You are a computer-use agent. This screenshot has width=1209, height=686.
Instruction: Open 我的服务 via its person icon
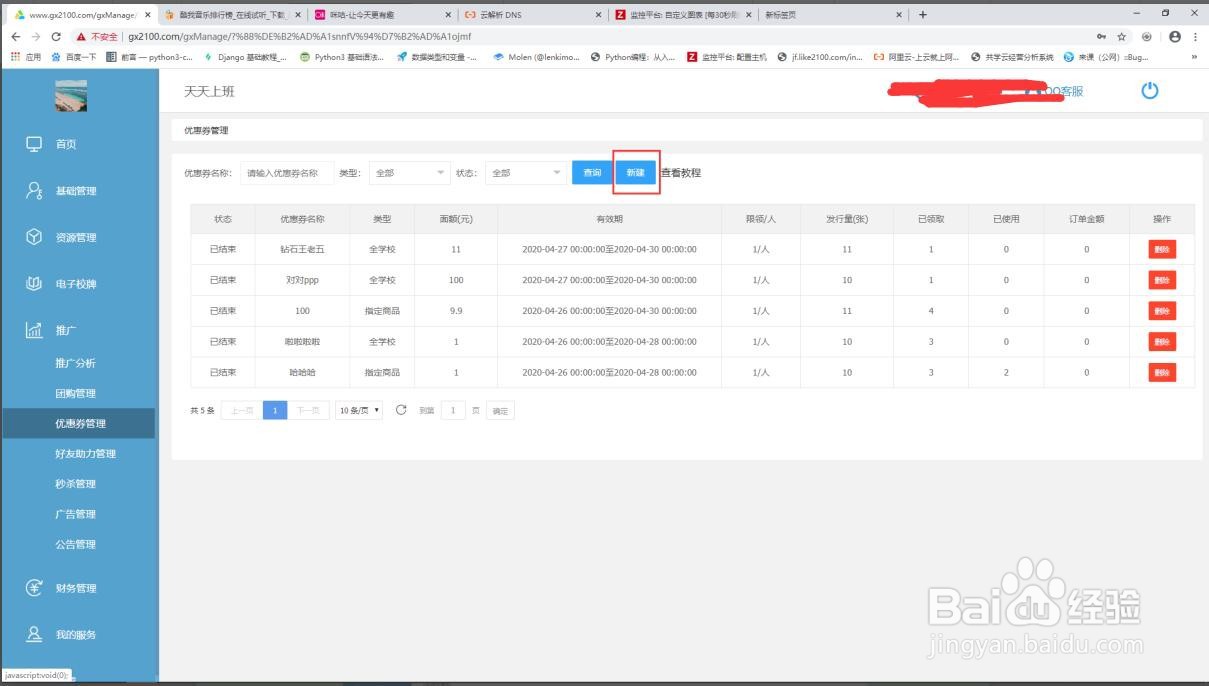tap(34, 634)
